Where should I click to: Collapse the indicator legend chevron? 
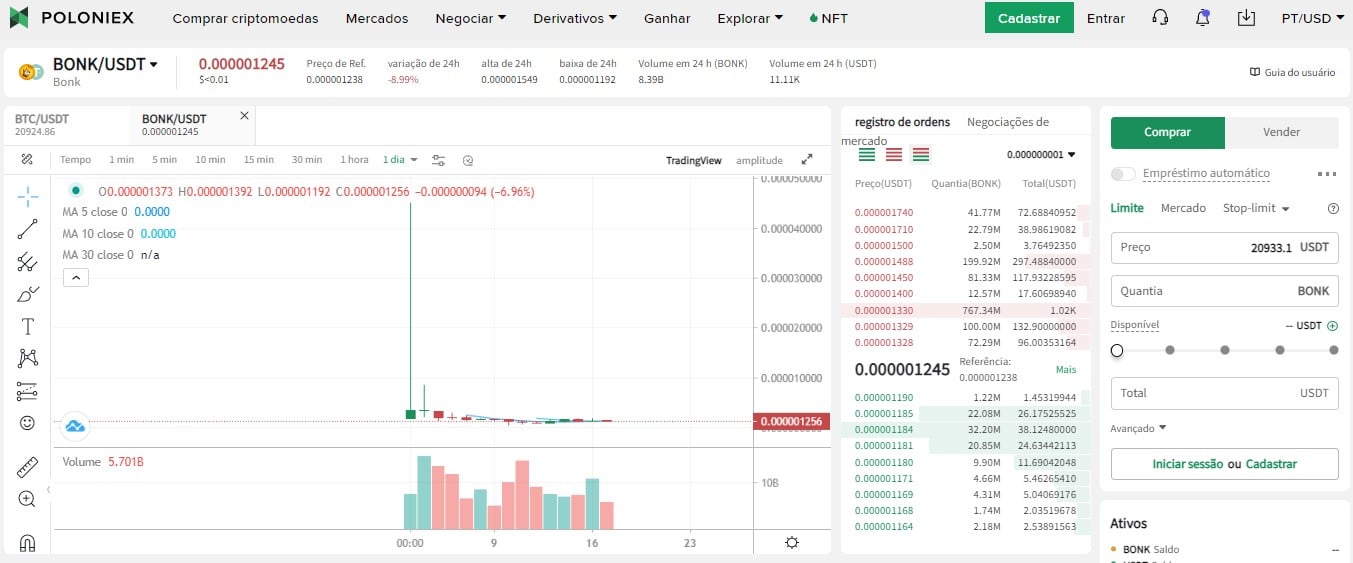coord(76,278)
